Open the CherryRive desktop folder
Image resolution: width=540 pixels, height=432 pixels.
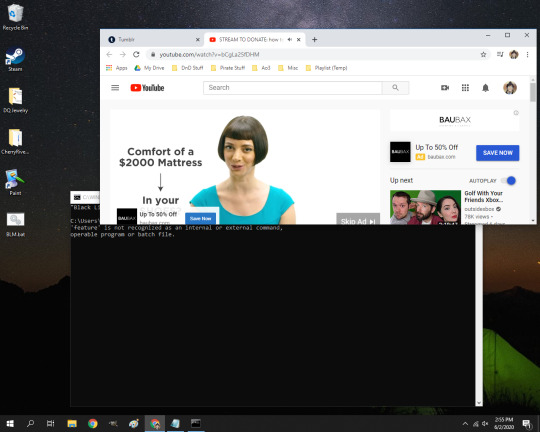click(15, 142)
